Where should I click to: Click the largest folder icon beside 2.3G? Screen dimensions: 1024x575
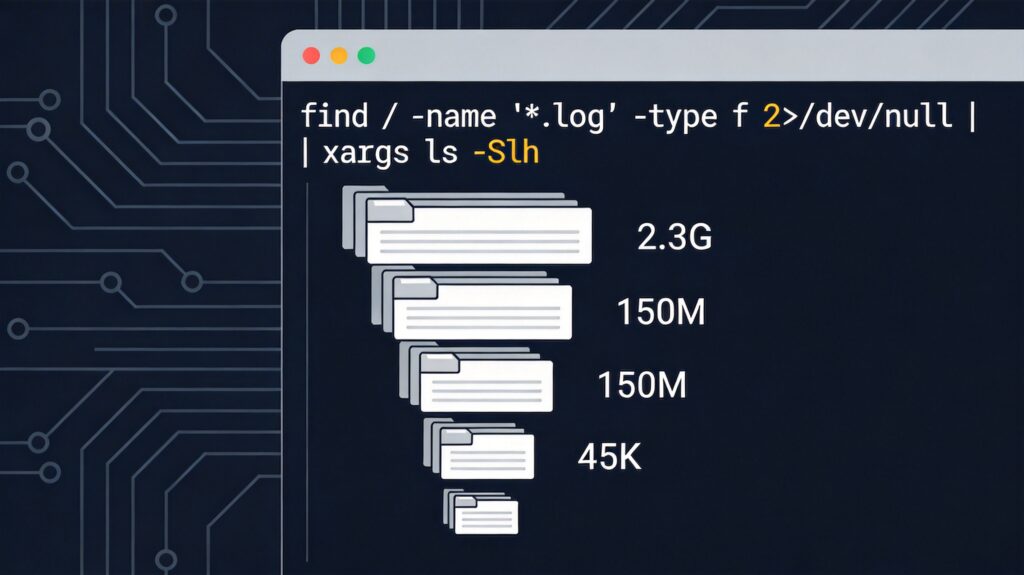pyautogui.click(x=468, y=229)
